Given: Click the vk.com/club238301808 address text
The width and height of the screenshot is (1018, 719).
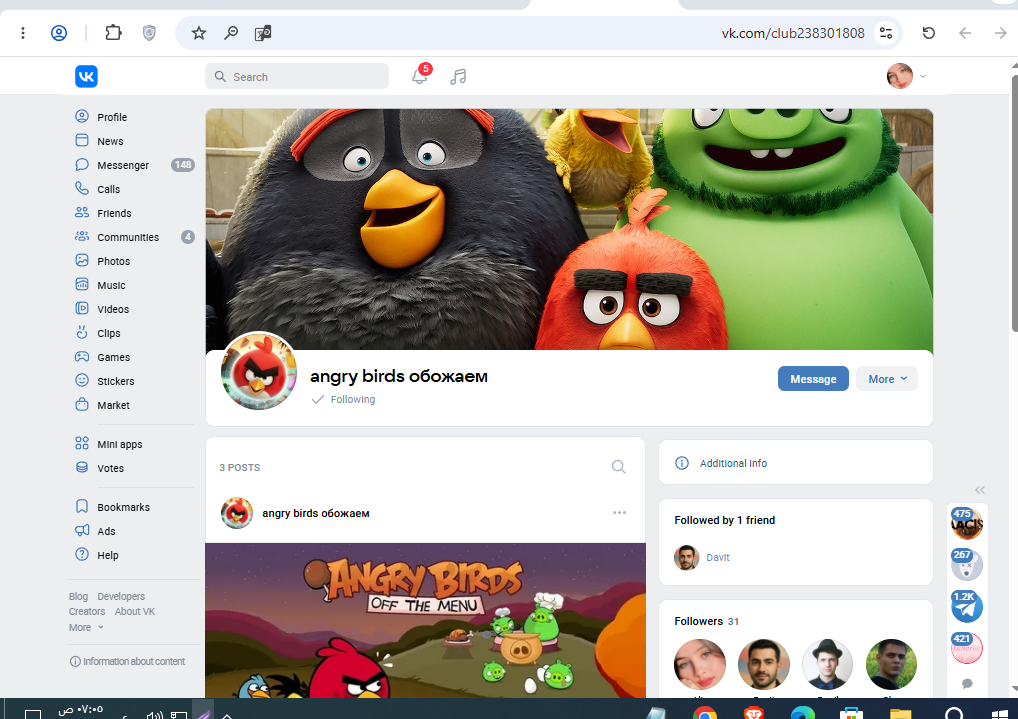Looking at the screenshot, I should [793, 33].
